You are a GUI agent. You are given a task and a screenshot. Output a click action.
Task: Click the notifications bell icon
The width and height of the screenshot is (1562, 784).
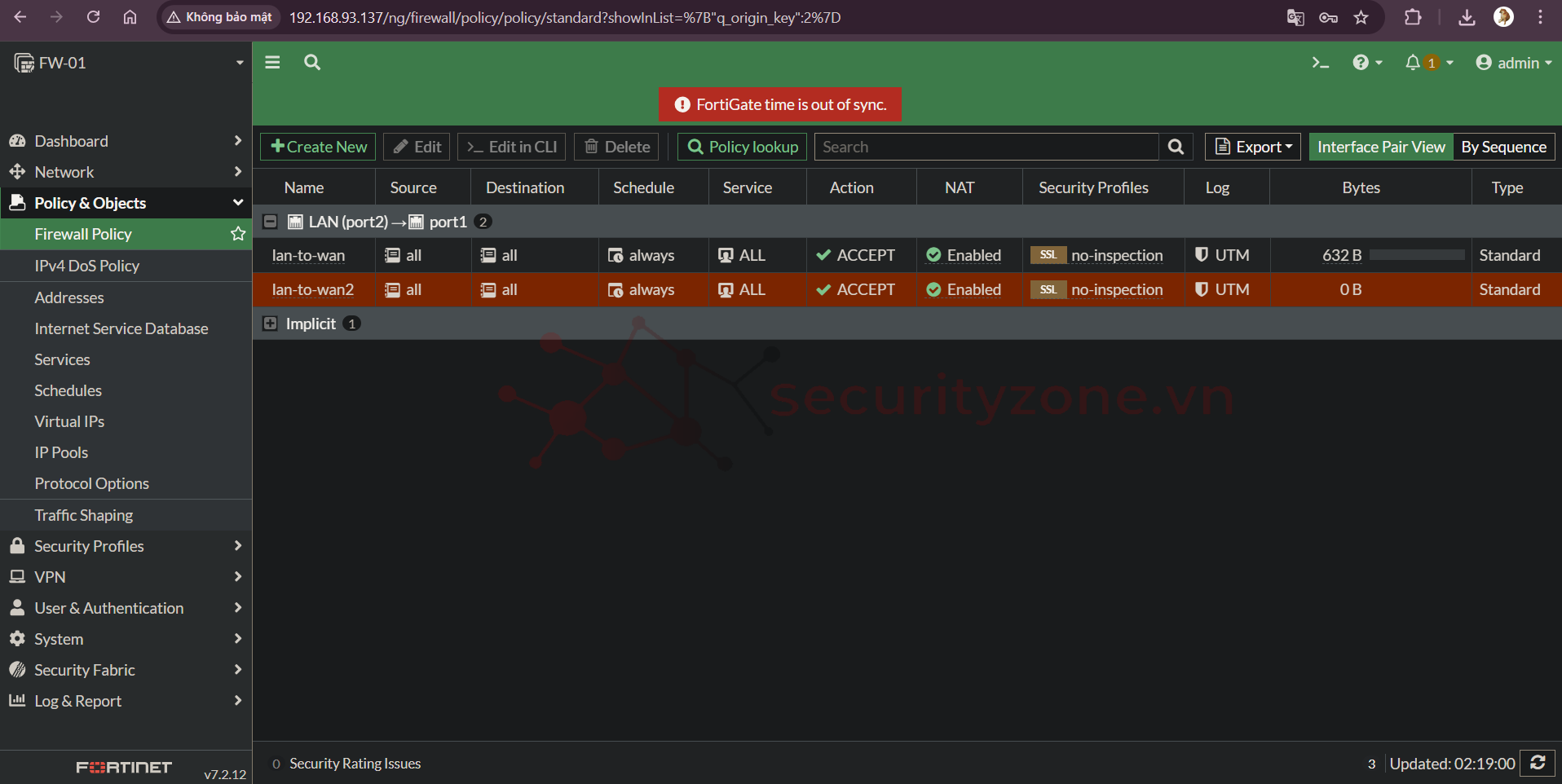click(x=1413, y=63)
